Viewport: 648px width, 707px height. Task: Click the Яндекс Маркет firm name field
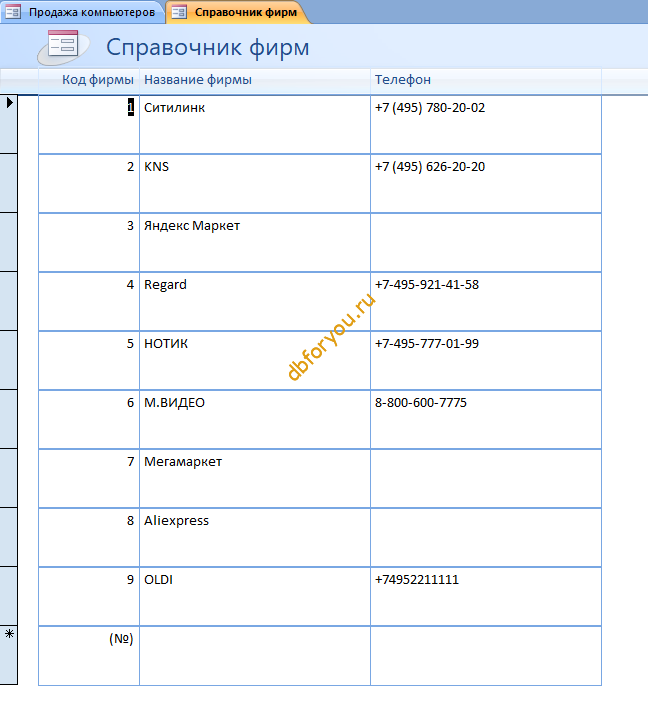(x=255, y=243)
